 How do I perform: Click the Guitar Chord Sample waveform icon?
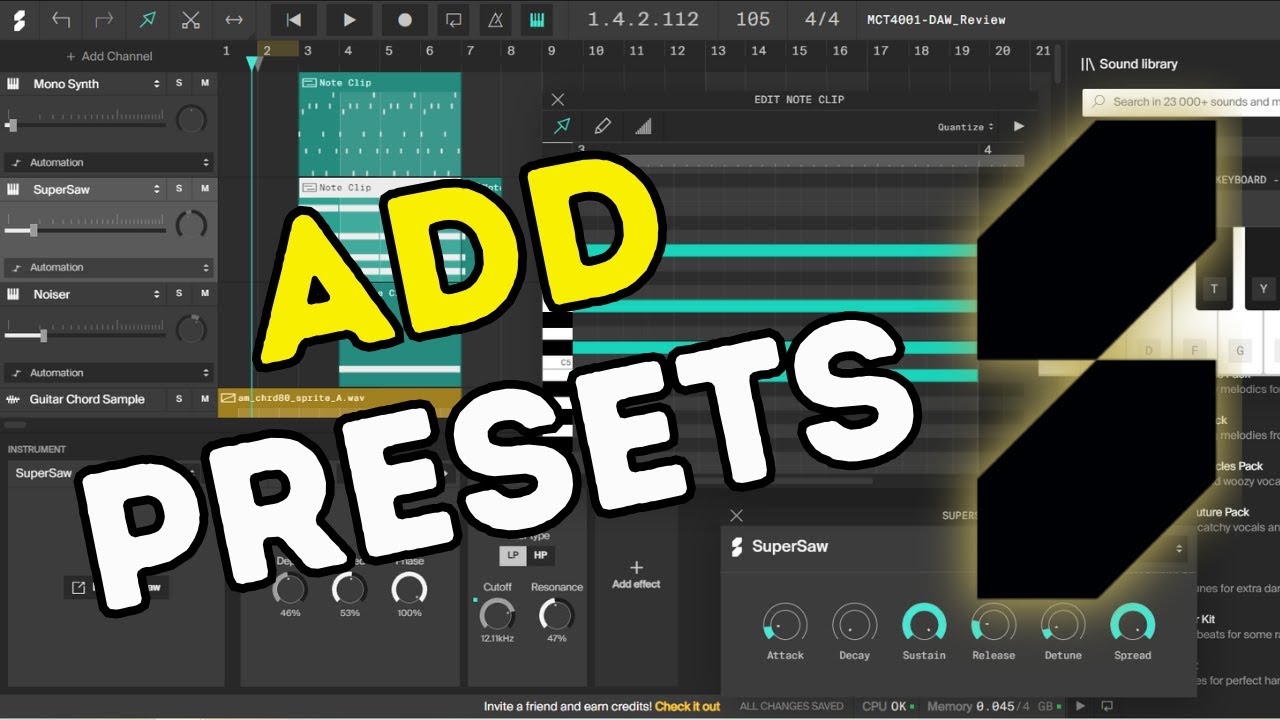point(14,399)
